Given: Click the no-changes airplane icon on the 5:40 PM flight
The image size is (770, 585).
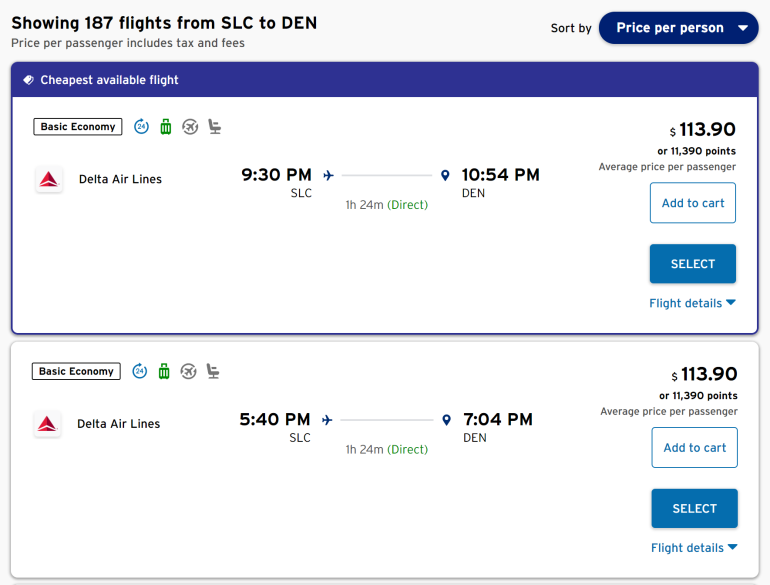Looking at the screenshot, I should pyautogui.click(x=188, y=371).
